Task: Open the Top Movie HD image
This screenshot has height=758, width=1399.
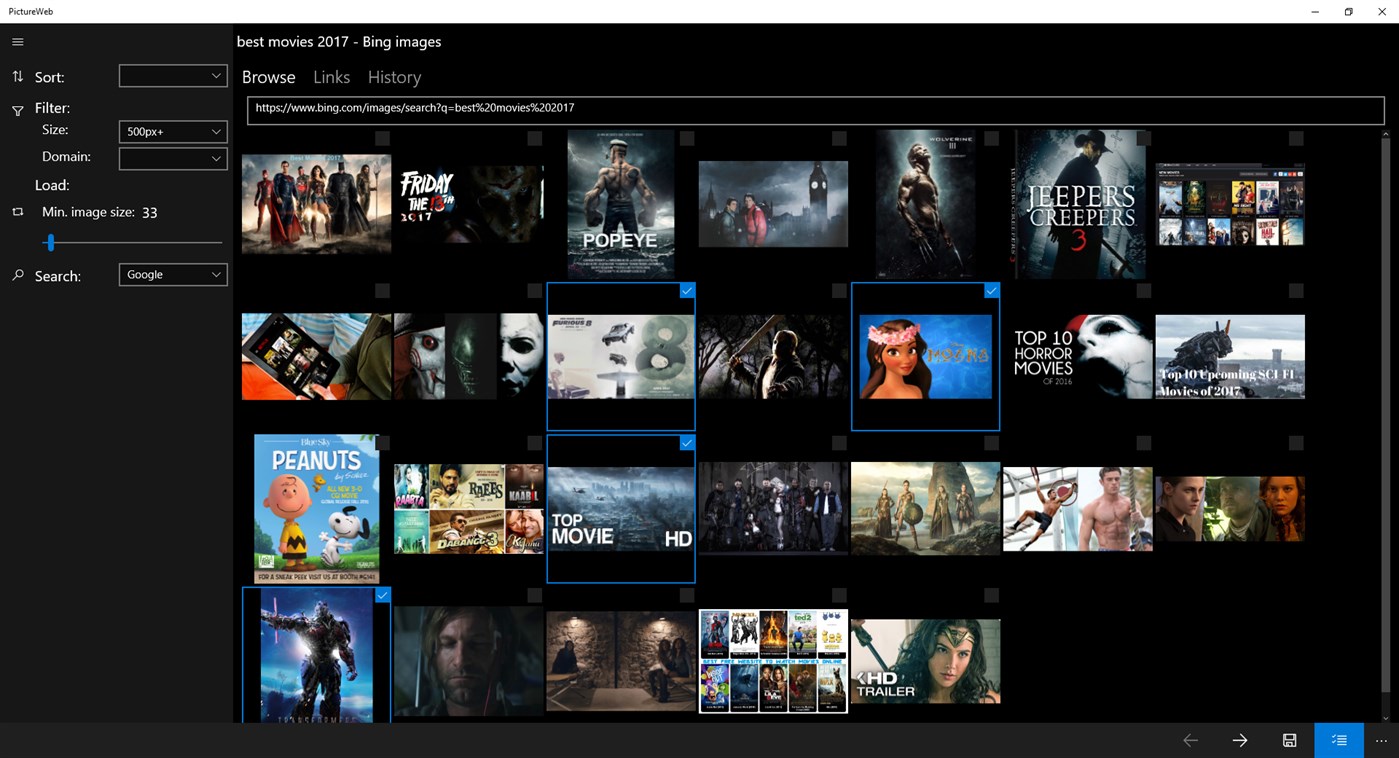Action: click(x=621, y=509)
